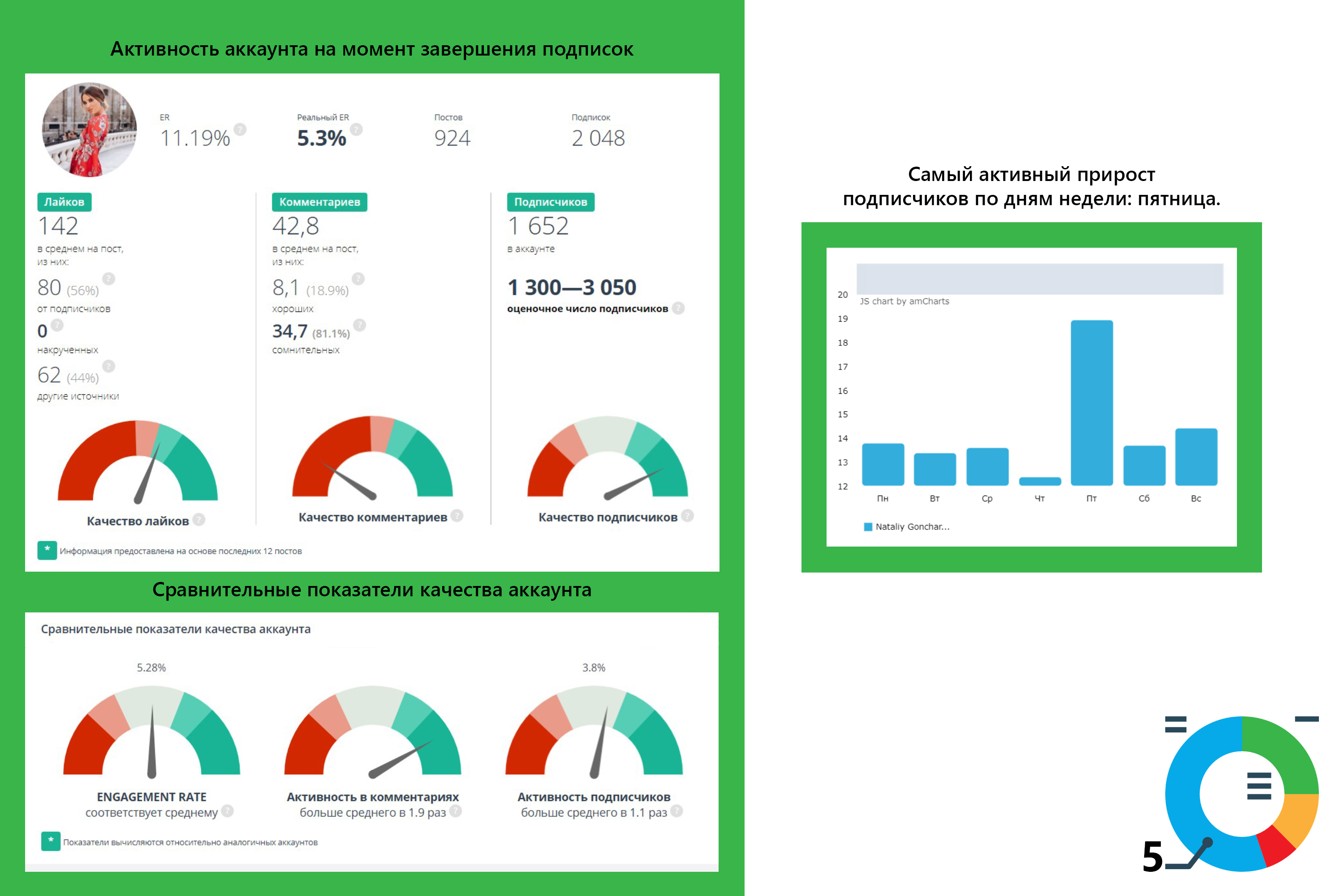Image resolution: width=1344 pixels, height=896 pixels.
Task: Click the Thursday (Чт) bar in chart
Action: 1040,481
